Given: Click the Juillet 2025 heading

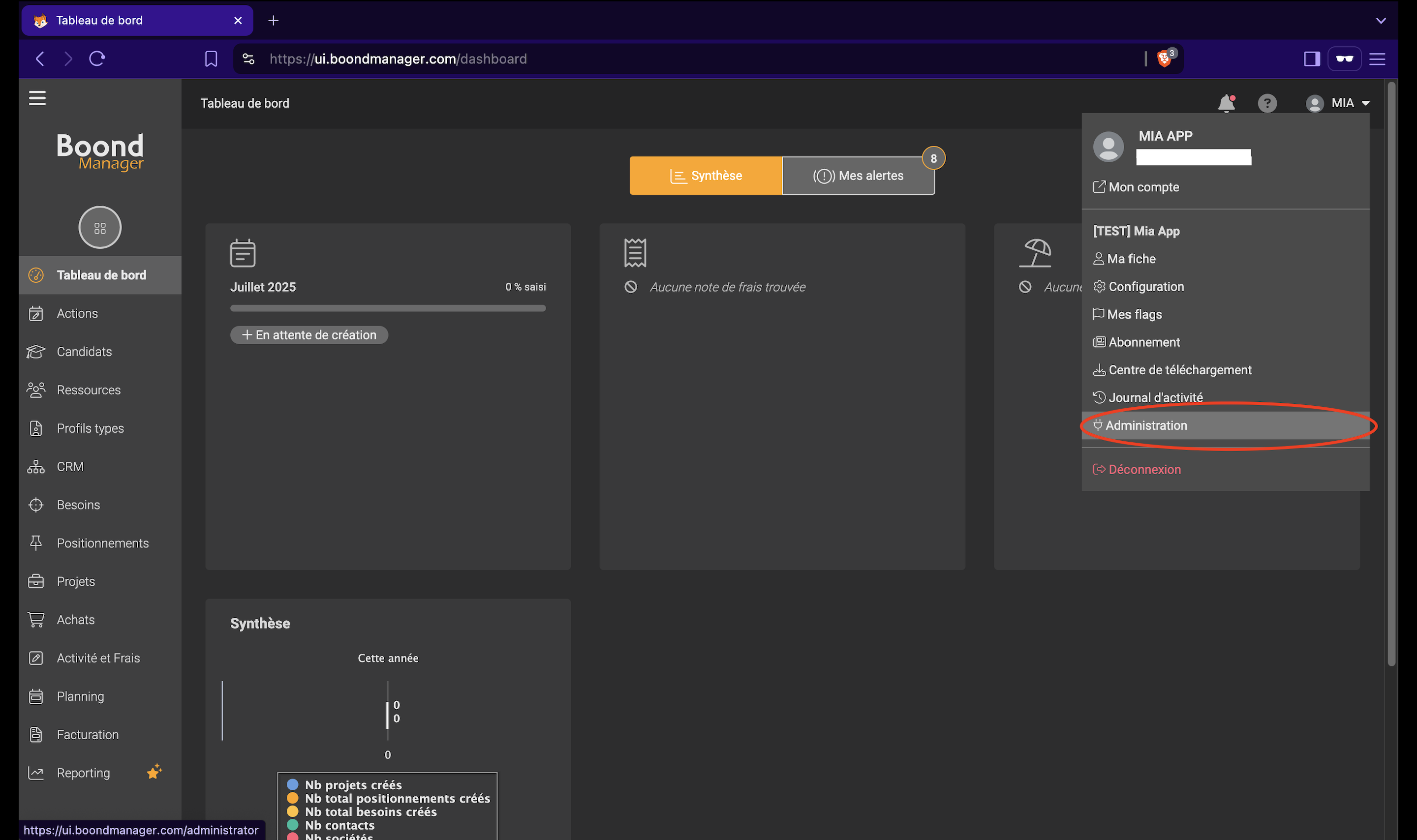Looking at the screenshot, I should coord(263,287).
